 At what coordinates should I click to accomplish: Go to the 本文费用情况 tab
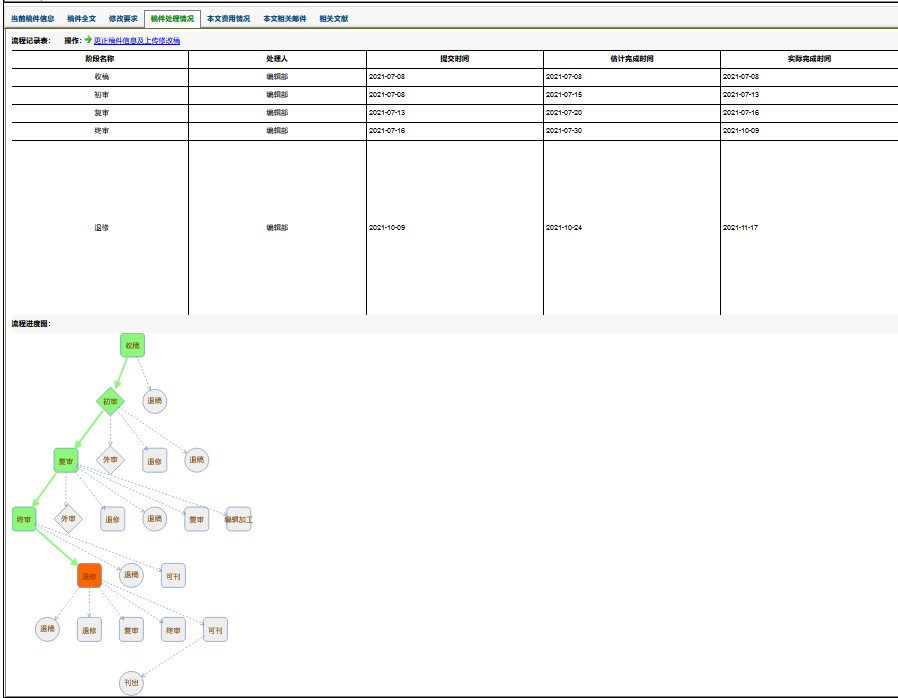228,18
